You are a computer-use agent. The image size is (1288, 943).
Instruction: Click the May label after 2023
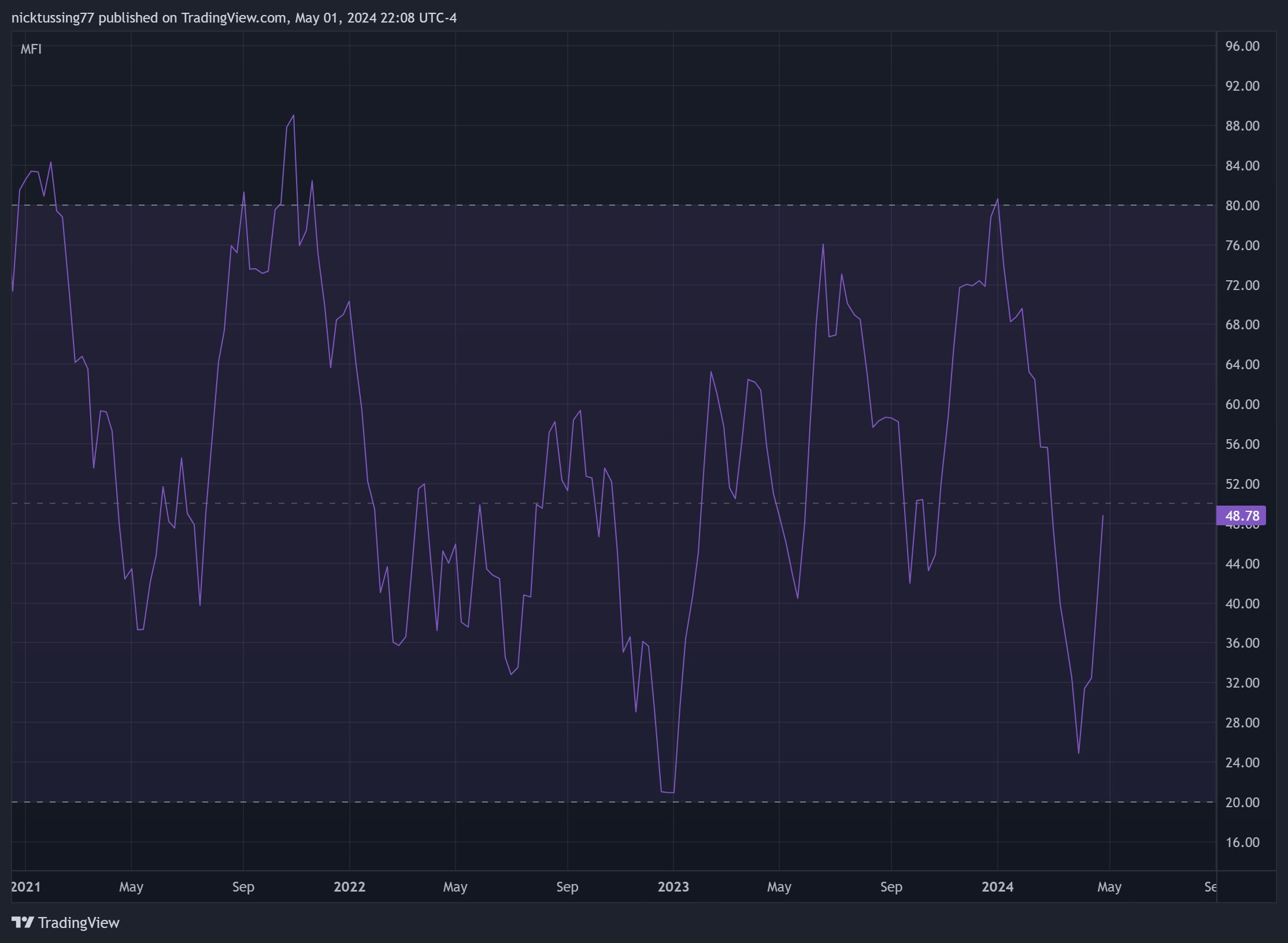pyautogui.click(x=779, y=887)
